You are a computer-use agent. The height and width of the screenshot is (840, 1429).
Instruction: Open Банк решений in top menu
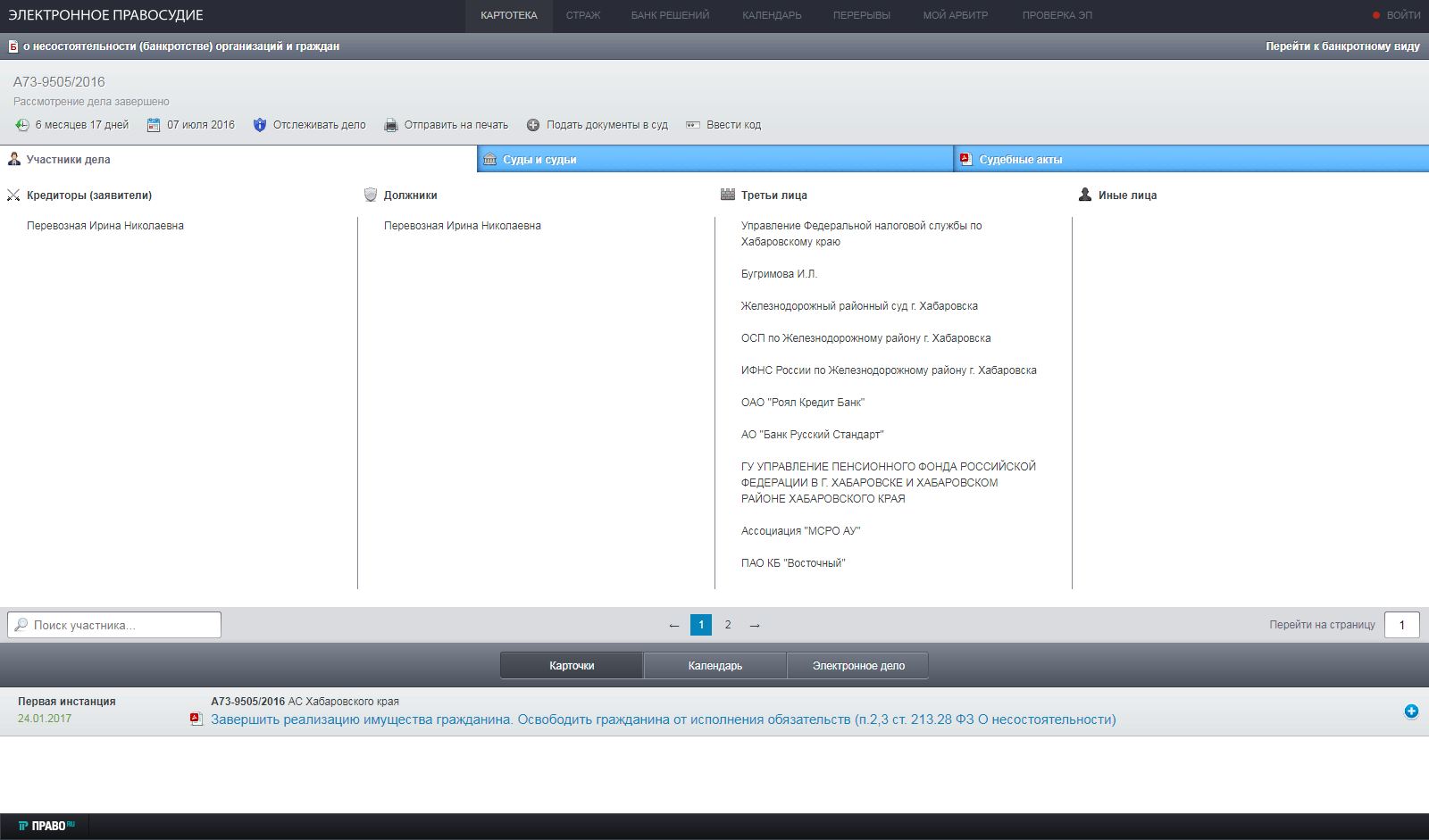point(670,15)
